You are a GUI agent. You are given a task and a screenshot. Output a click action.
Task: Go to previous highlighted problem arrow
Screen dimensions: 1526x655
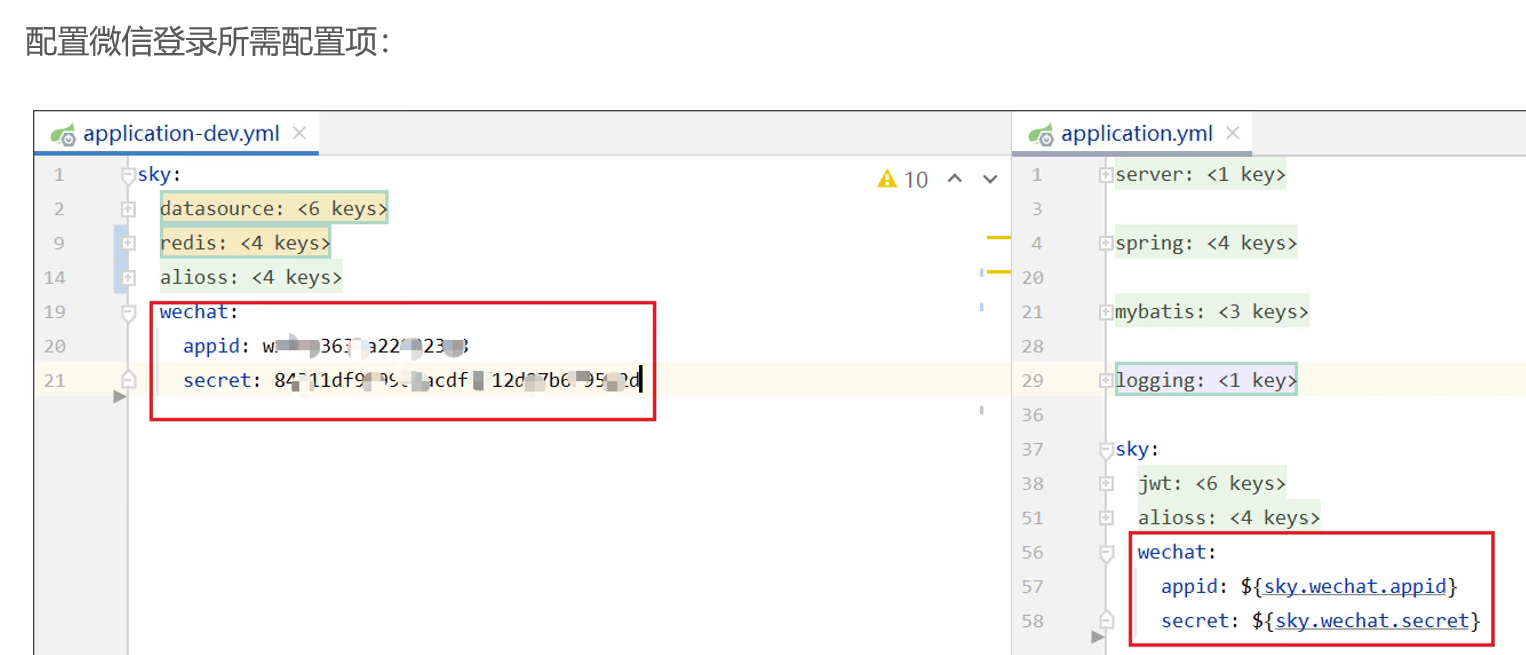954,179
